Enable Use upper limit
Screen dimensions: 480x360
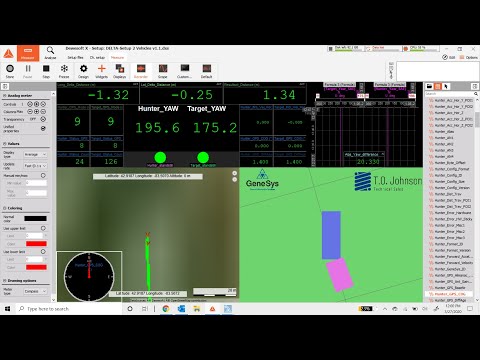click(x=43, y=228)
